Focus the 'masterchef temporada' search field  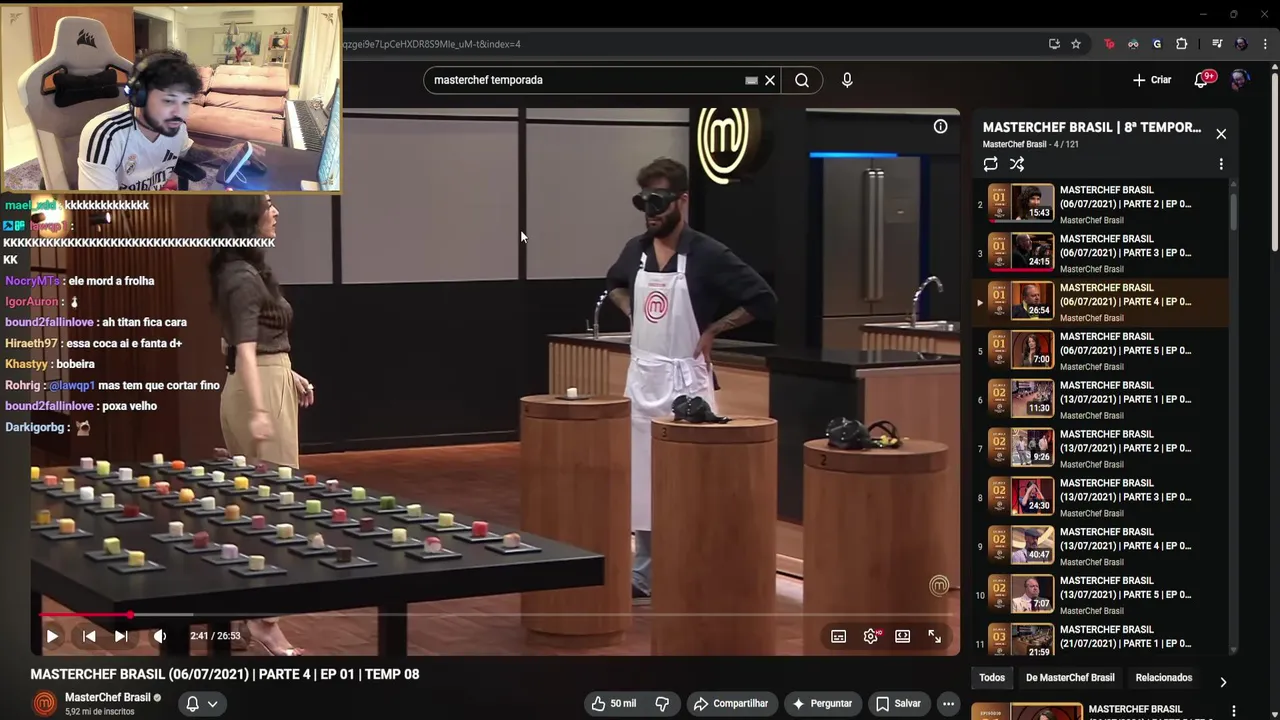click(x=585, y=80)
